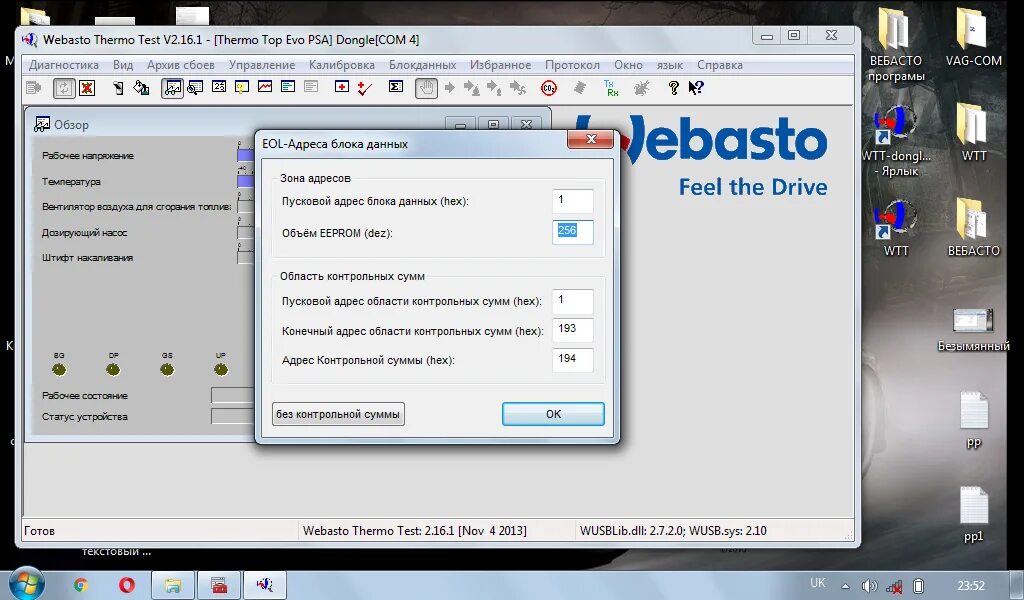
Task: Open the Справка menu
Action: (720, 65)
